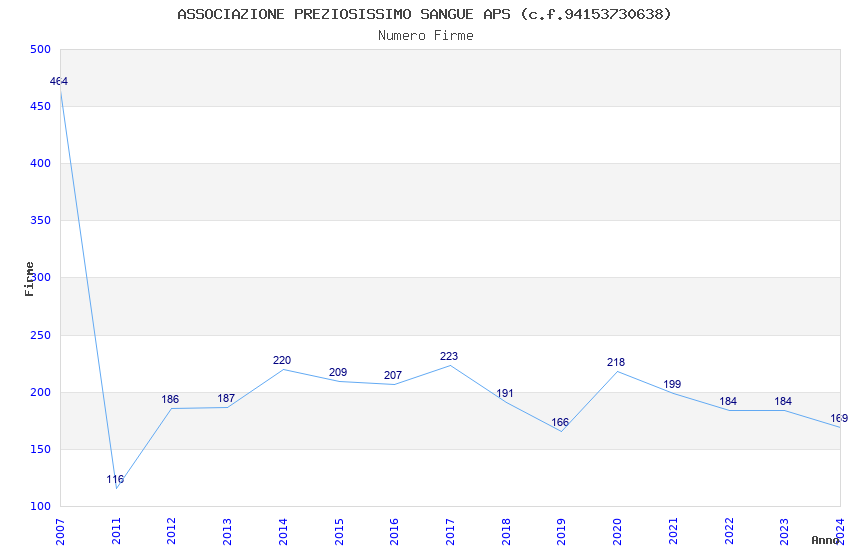Screen dimensions: 850x550
Task: Click the 2019 x-axis year label
Action: click(x=561, y=531)
